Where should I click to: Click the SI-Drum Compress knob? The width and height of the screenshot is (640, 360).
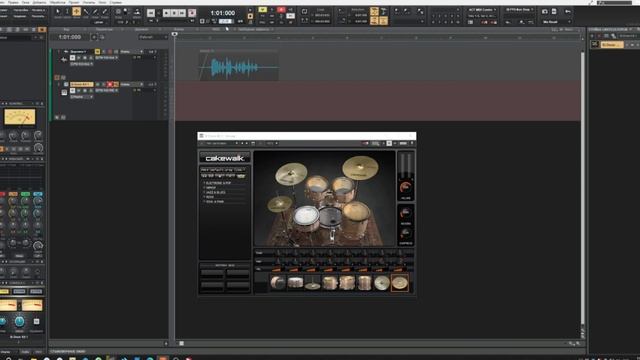(406, 233)
